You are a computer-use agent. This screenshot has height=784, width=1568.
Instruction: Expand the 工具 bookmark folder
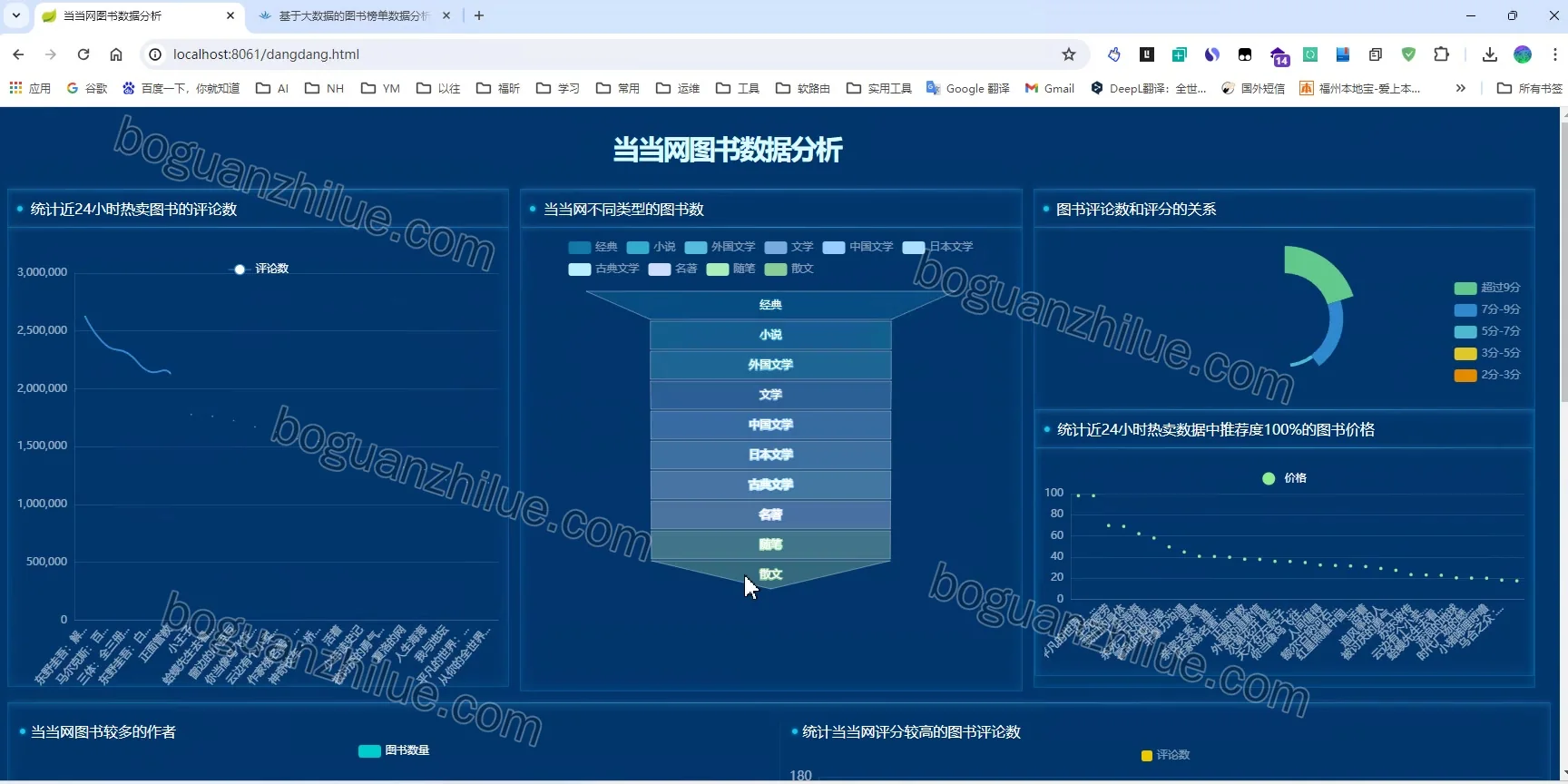pyautogui.click(x=738, y=88)
